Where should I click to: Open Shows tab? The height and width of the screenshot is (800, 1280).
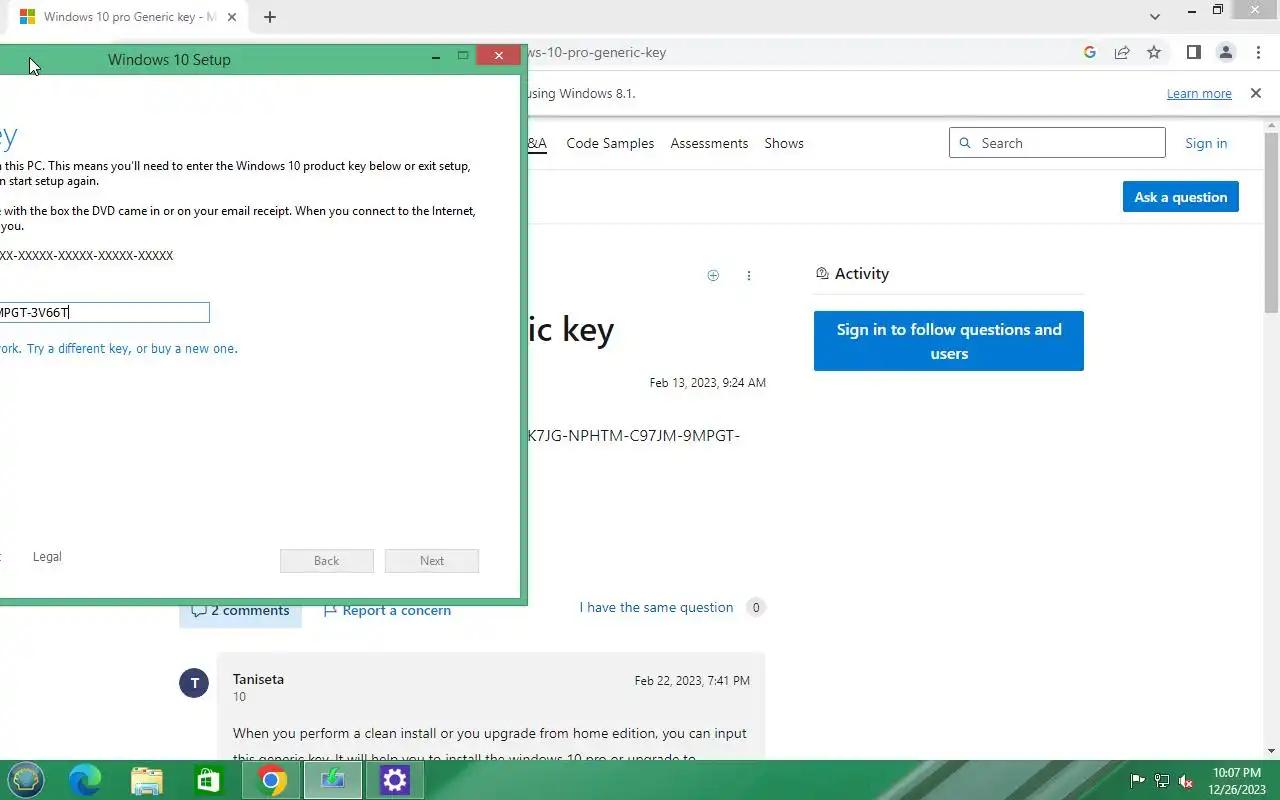[784, 143]
